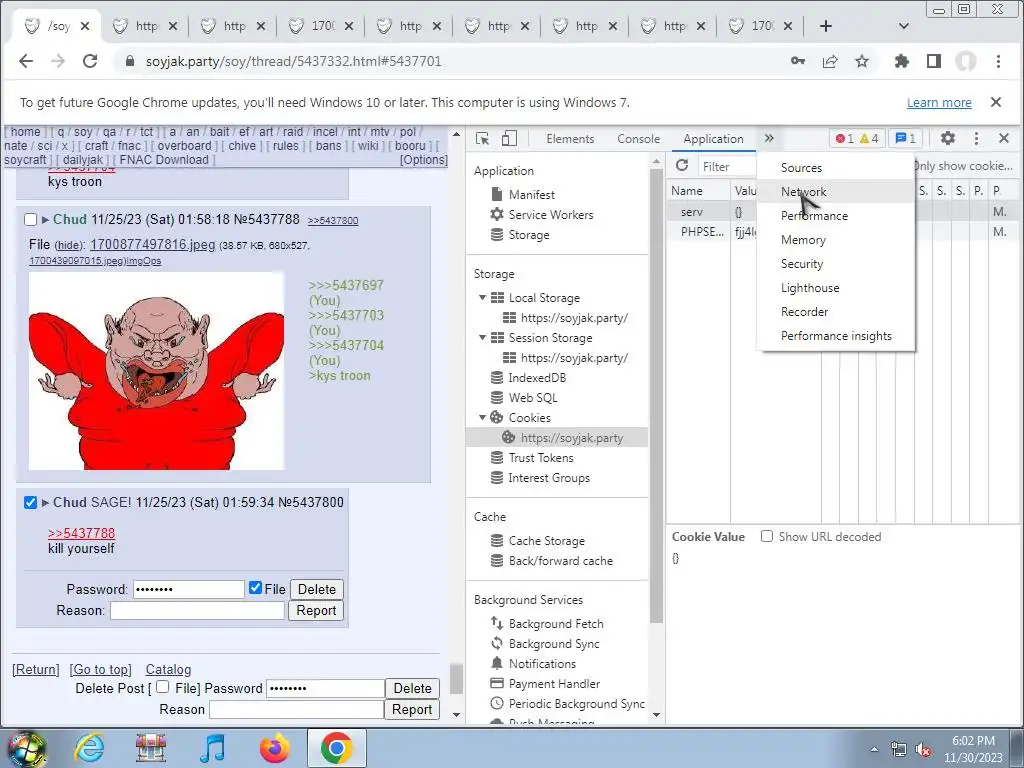Uncheck the File checkbox beside the post Password field

255,588
